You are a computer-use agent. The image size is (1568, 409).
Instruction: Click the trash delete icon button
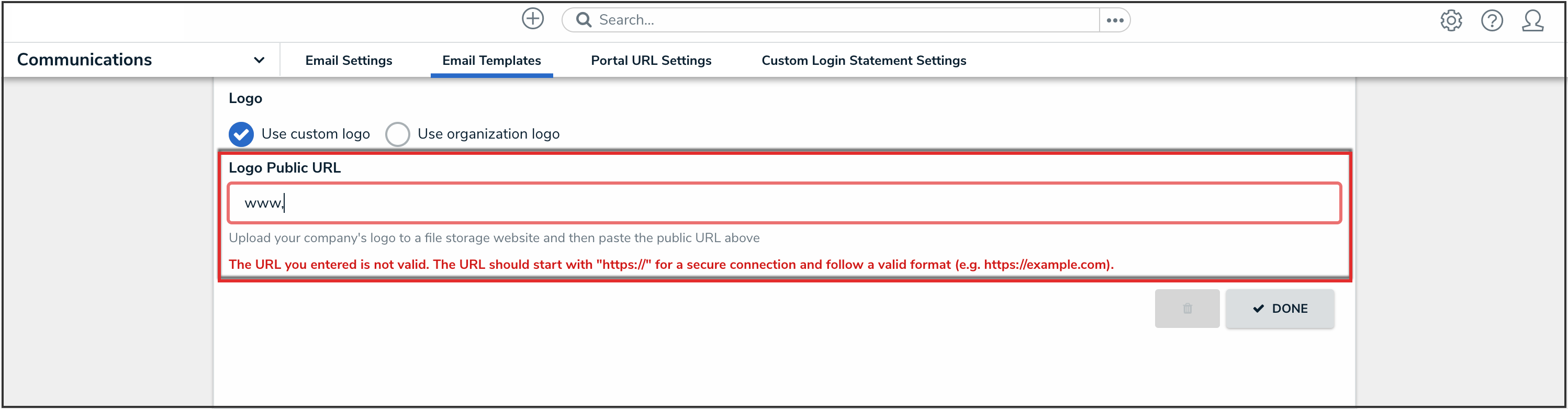pos(1187,309)
